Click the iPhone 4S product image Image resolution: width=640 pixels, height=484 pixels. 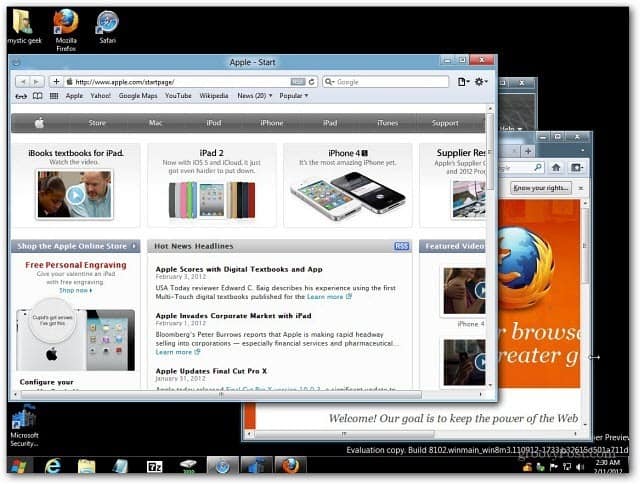[x=347, y=196]
